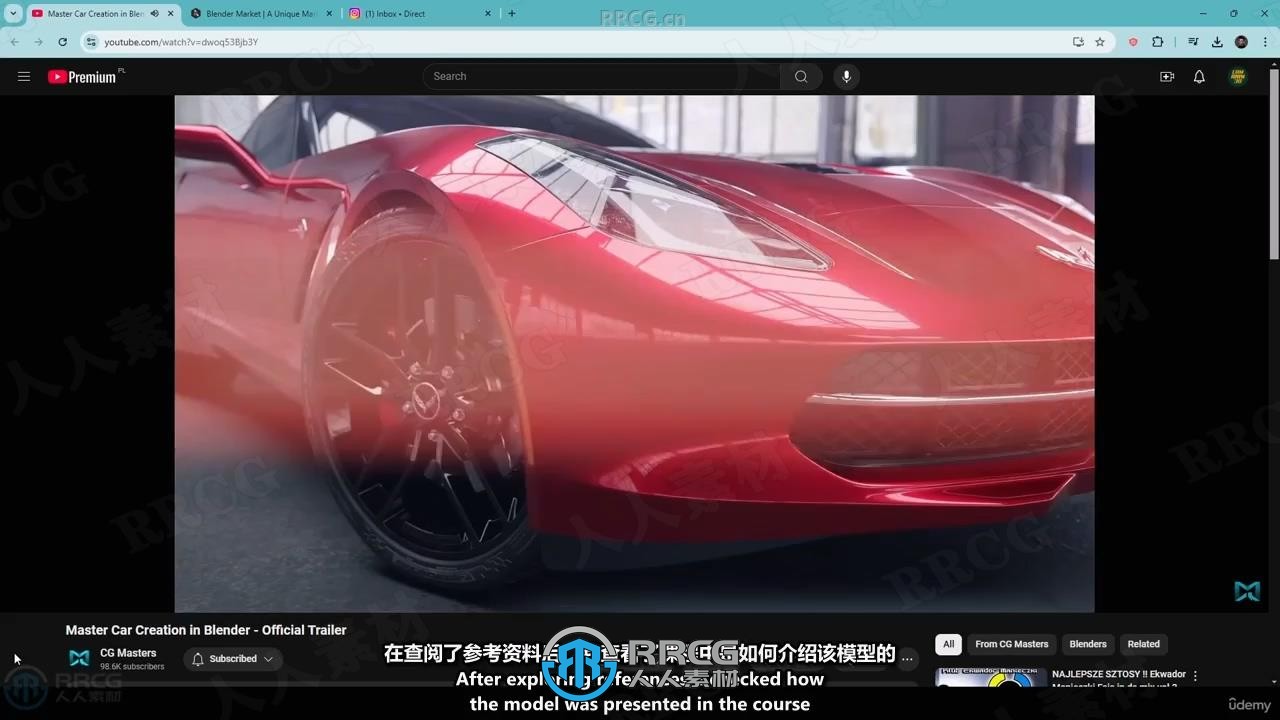The width and height of the screenshot is (1280, 720).
Task: Click the YouTube search box
Action: pos(602,76)
